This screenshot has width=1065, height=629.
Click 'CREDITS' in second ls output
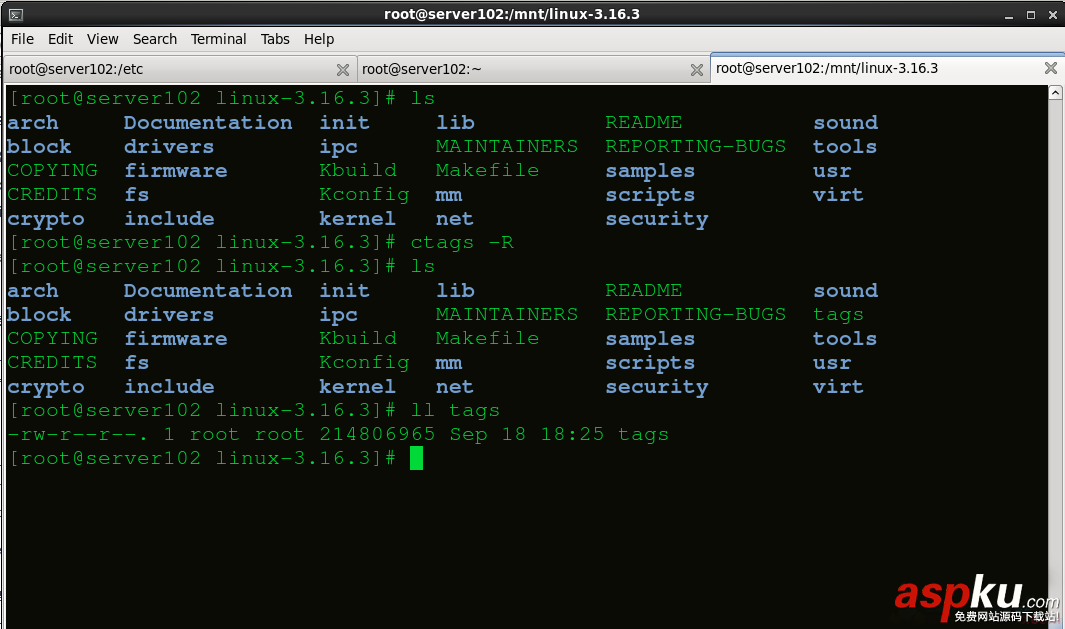click(52, 362)
